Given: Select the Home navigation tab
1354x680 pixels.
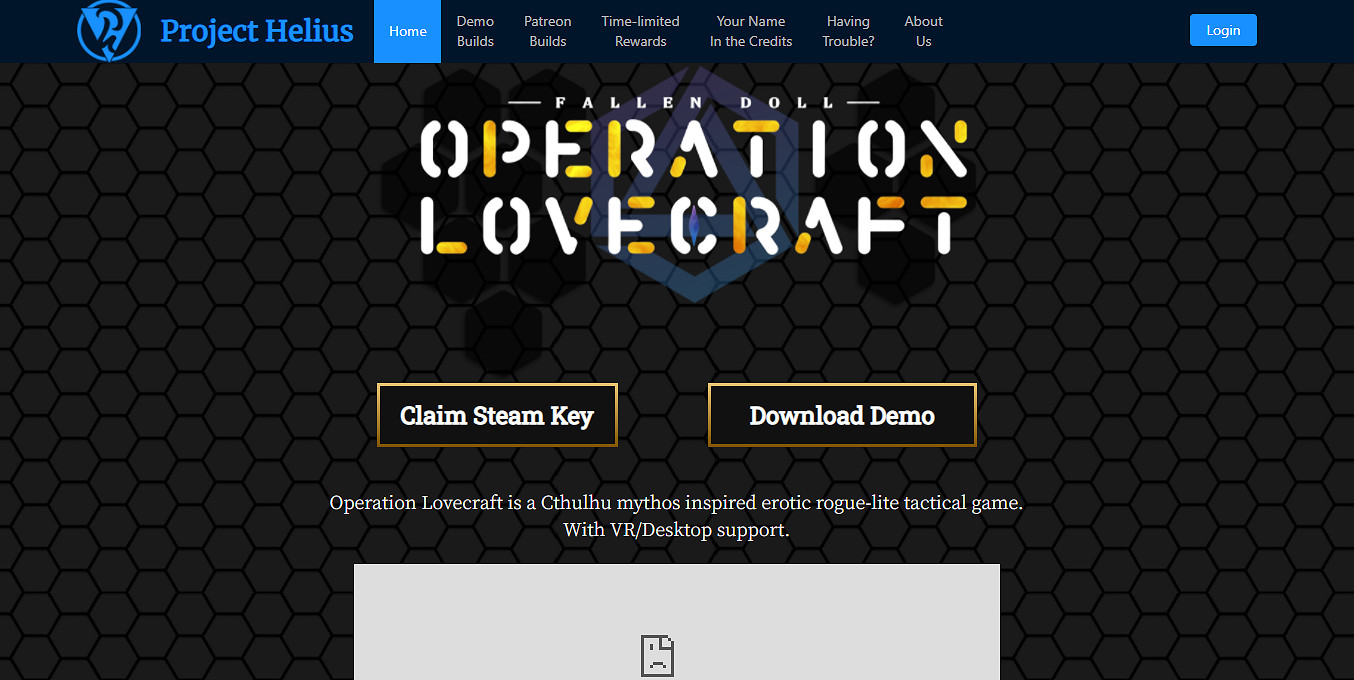Looking at the screenshot, I should (x=407, y=31).
